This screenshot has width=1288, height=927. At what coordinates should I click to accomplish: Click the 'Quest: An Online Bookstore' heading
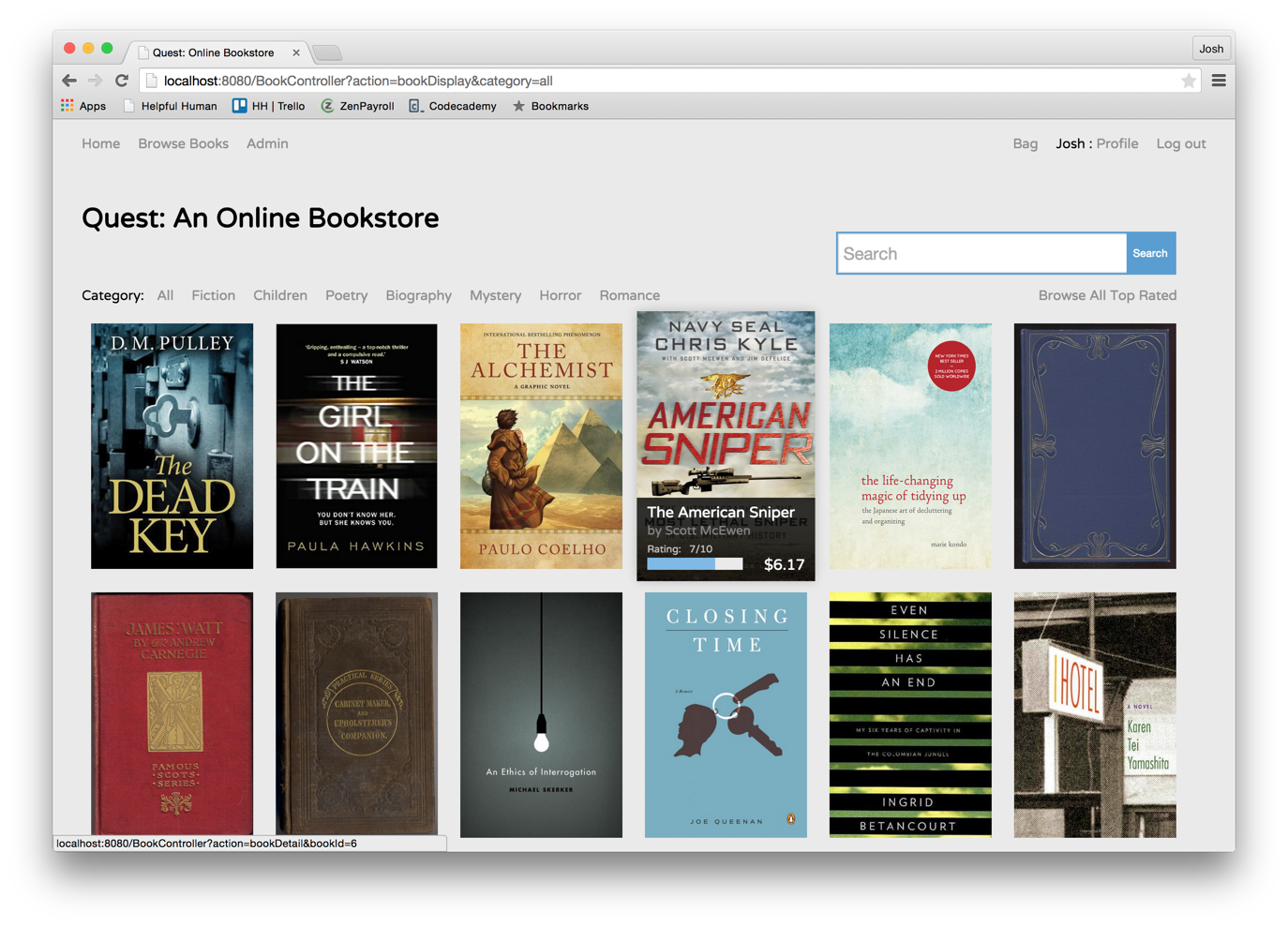261,218
